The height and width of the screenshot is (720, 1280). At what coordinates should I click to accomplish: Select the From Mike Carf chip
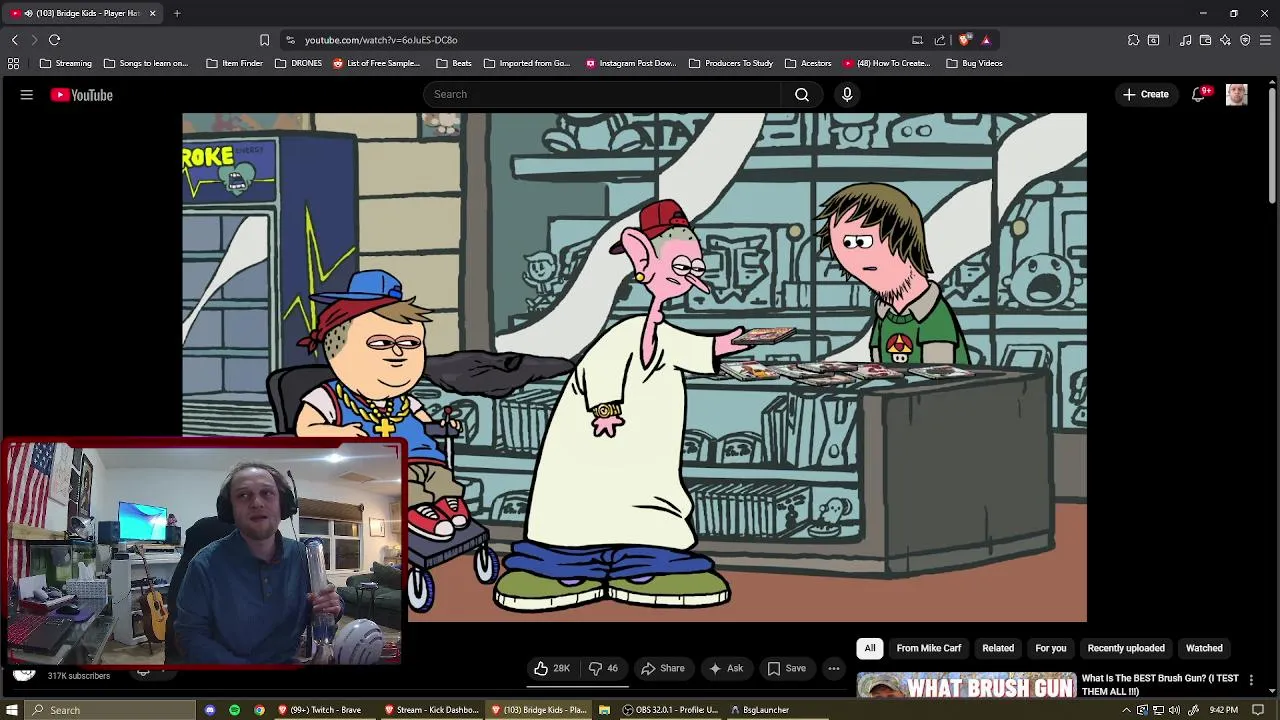point(929,648)
